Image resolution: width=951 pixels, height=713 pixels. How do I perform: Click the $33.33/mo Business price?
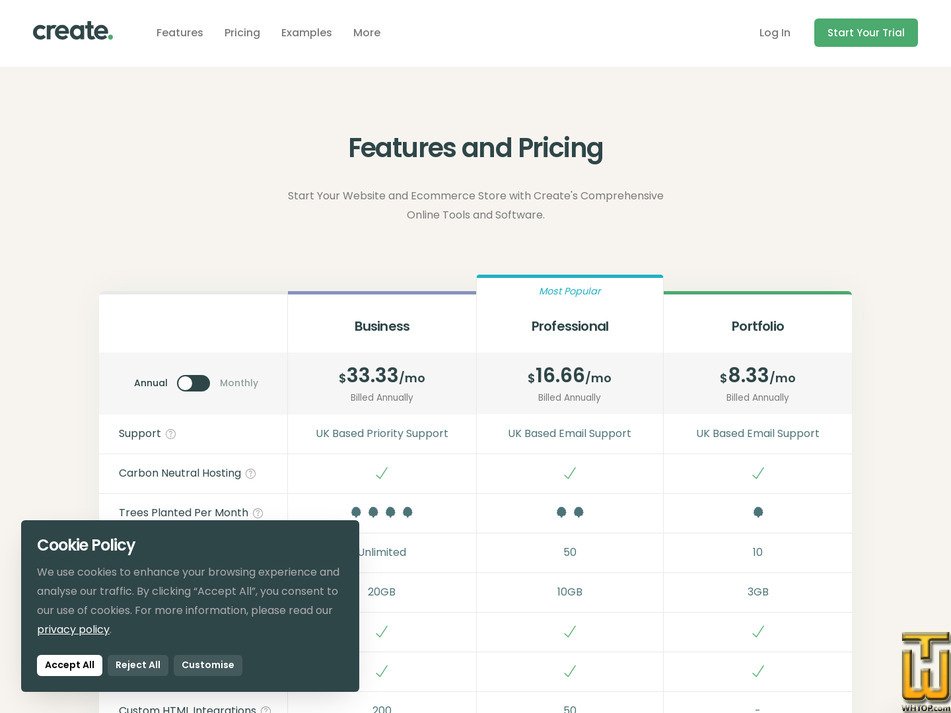(x=382, y=376)
